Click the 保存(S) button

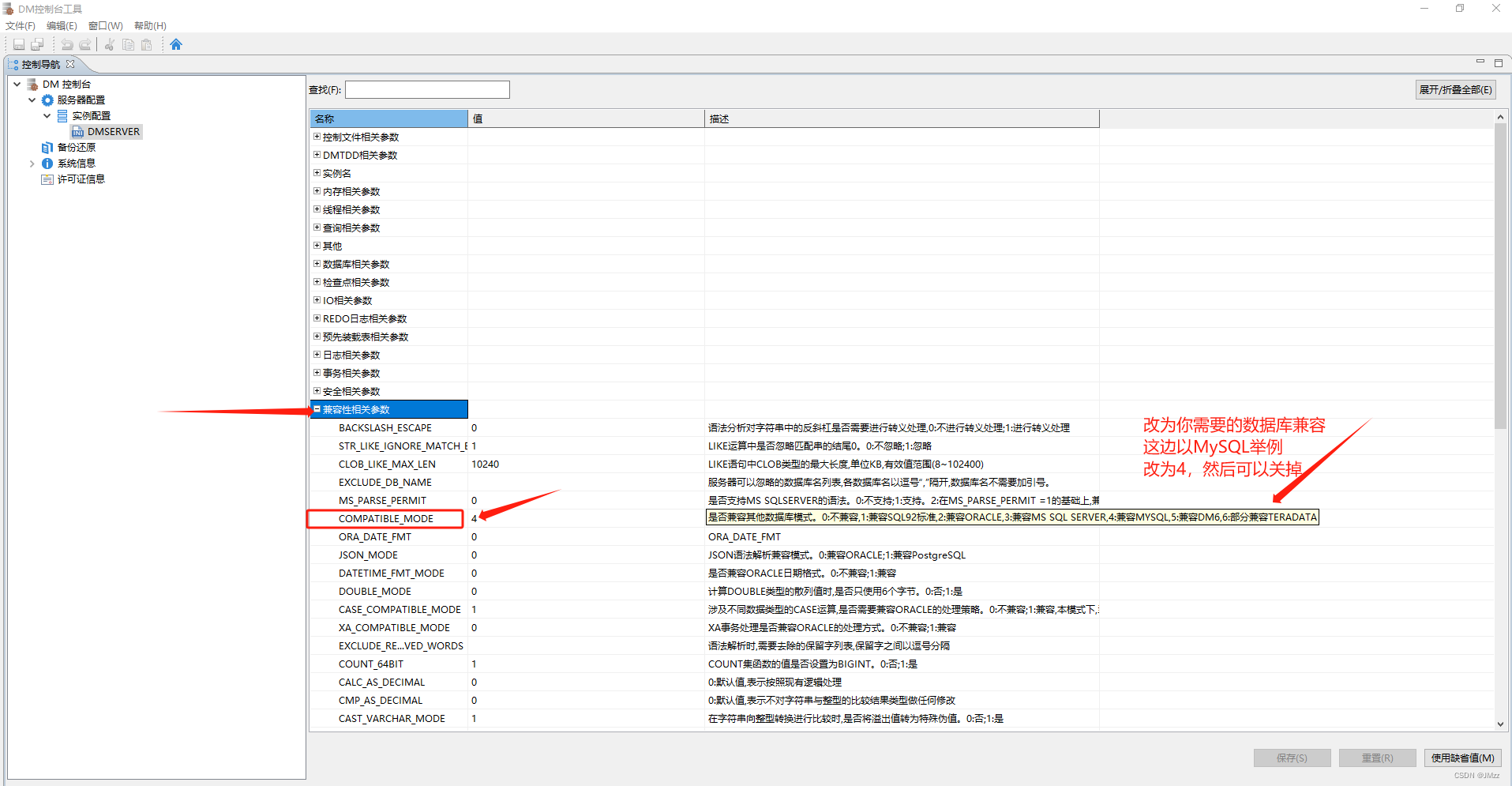[x=1292, y=758]
